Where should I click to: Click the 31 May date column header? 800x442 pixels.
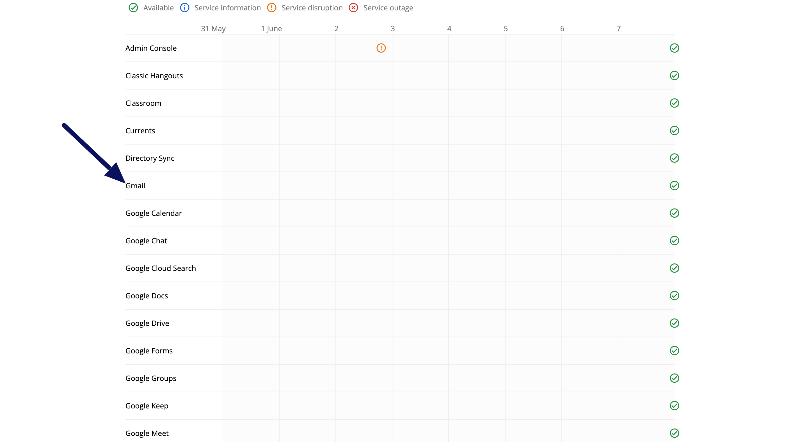(x=213, y=29)
